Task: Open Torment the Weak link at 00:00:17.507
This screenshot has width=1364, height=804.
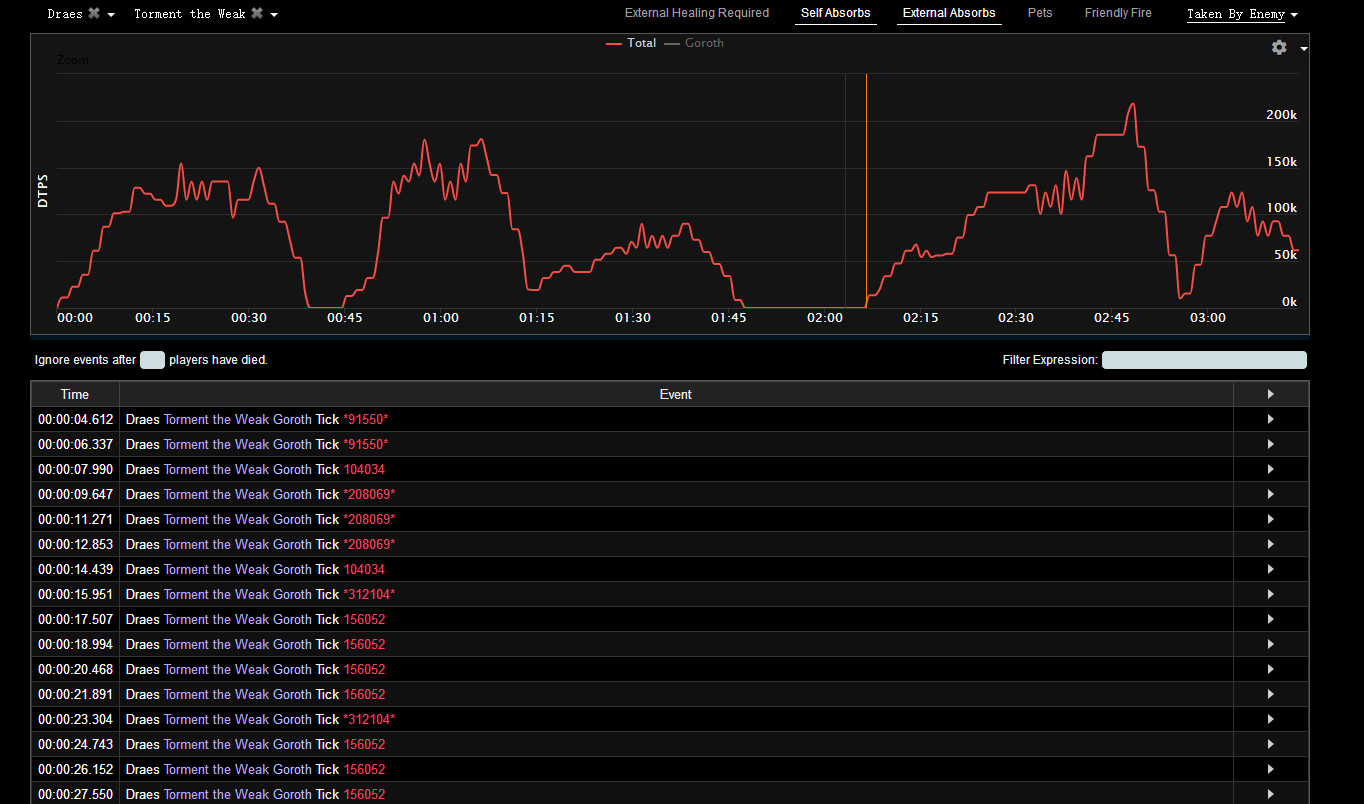Action: [x=216, y=619]
